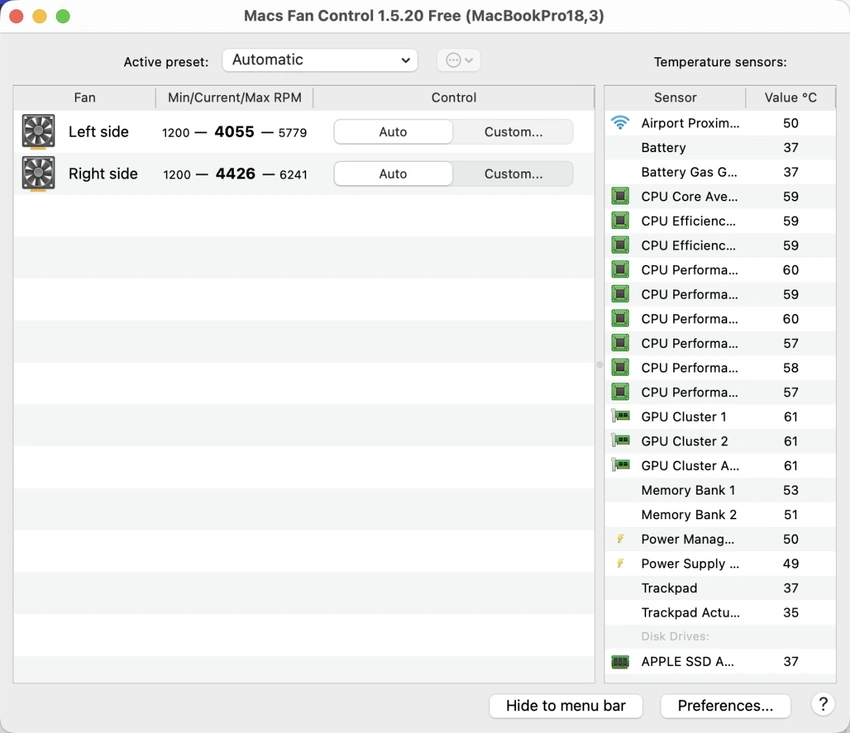850x733 pixels.
Task: Click the Value °C column header
Action: (790, 97)
